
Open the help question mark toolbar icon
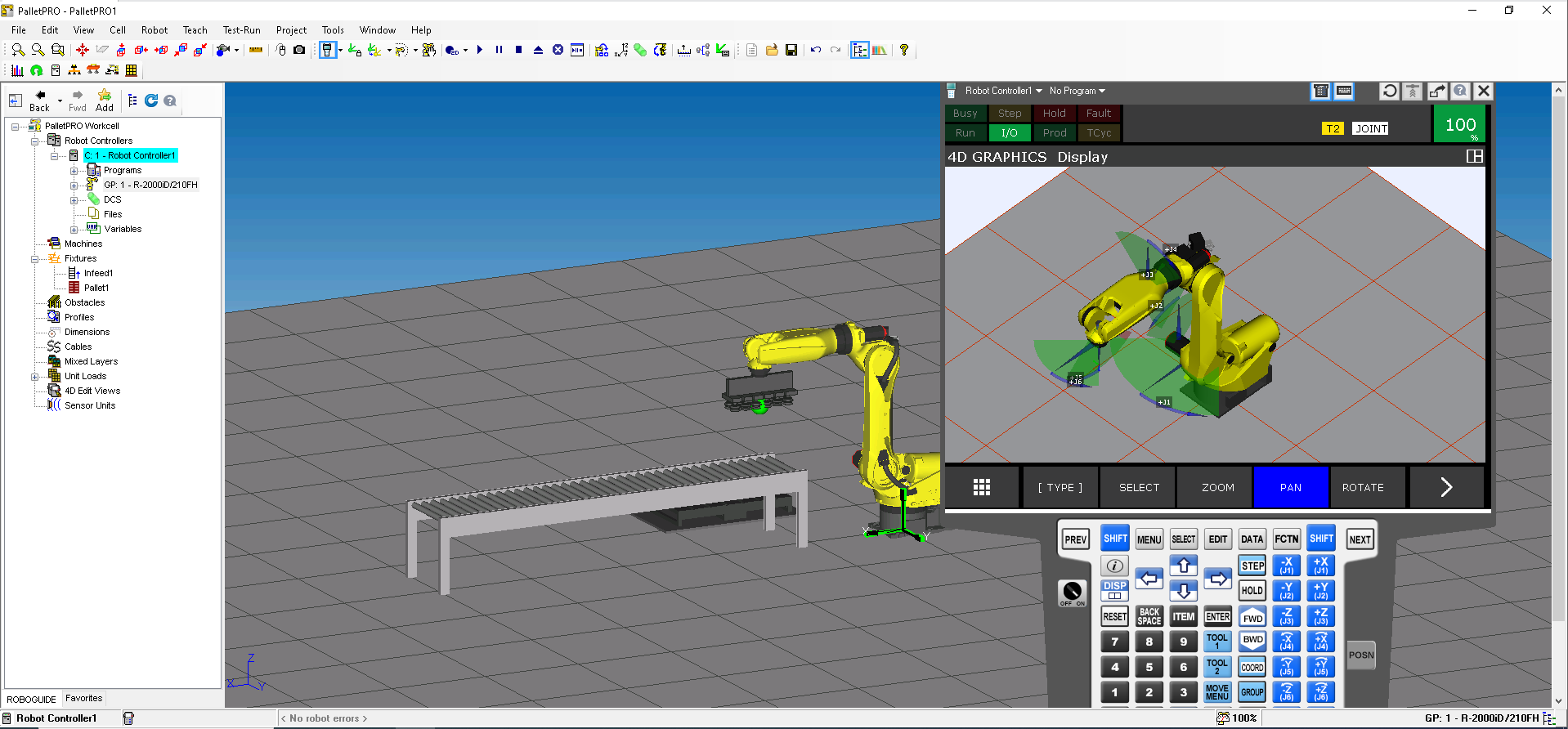(x=903, y=50)
